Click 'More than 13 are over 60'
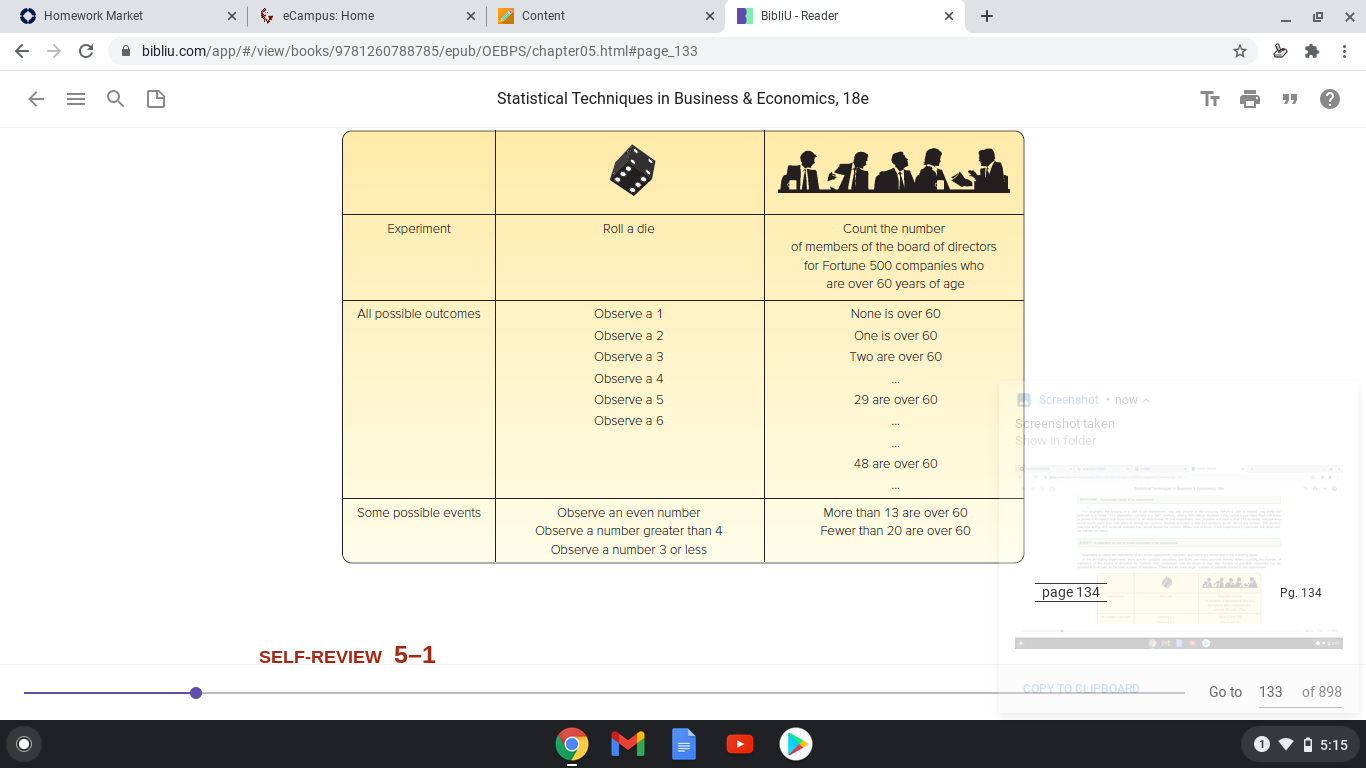 click(x=896, y=513)
